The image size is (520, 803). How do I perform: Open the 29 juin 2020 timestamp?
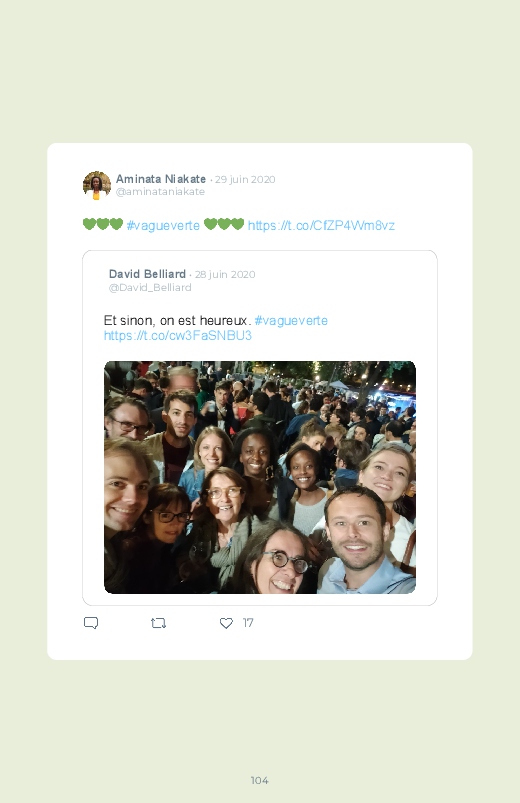(x=245, y=179)
